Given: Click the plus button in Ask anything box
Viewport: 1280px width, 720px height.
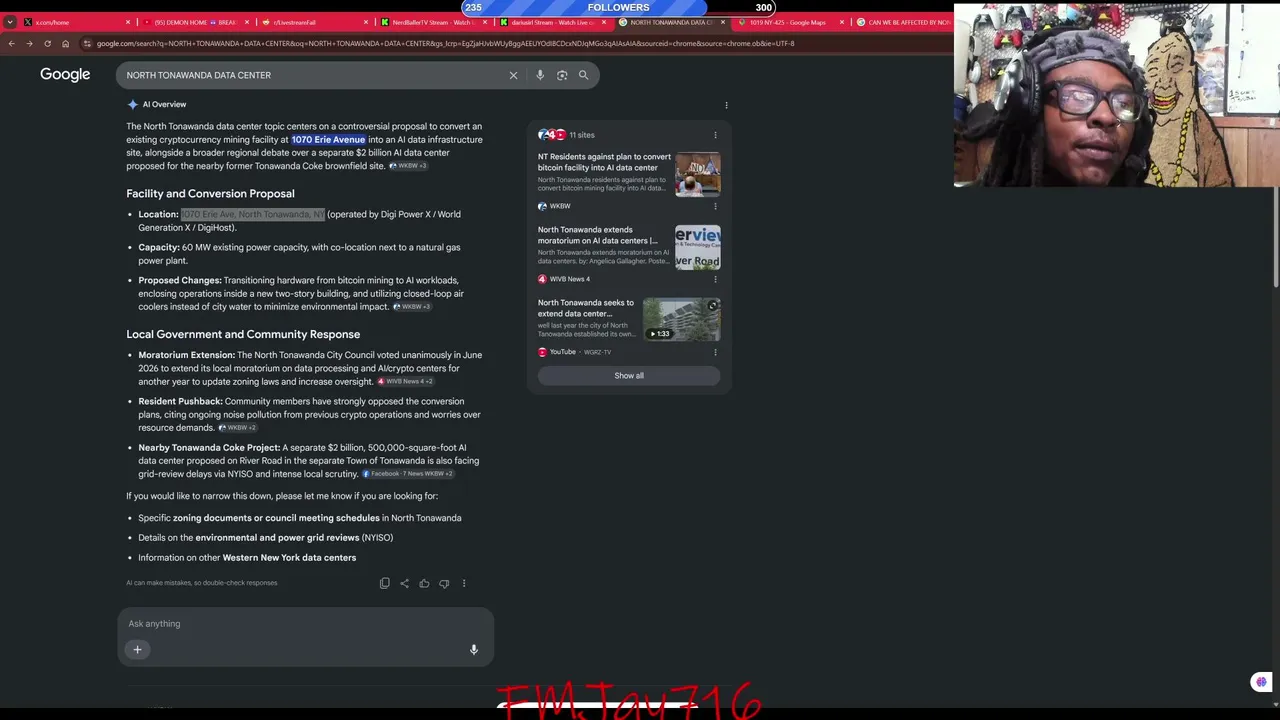Looking at the screenshot, I should tap(138, 650).
